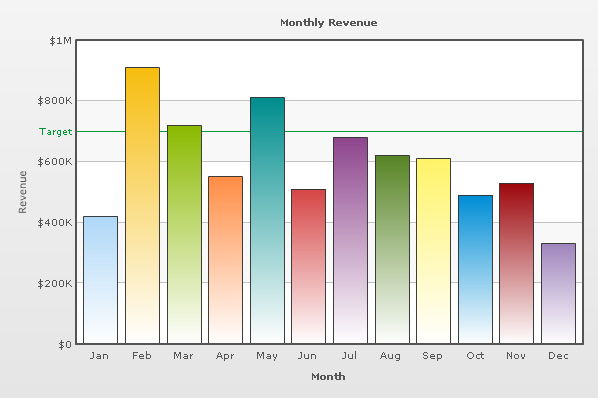Click the Mar month label

(x=183, y=356)
